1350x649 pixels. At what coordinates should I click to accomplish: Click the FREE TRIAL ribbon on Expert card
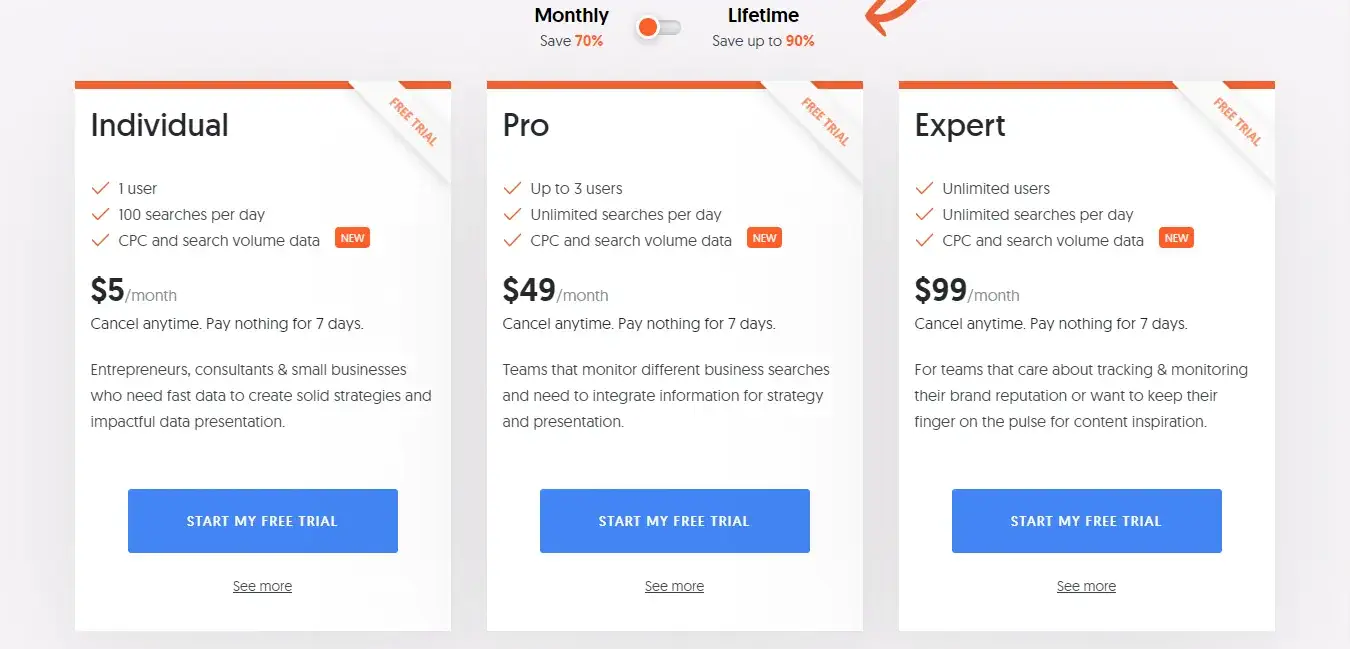click(x=1237, y=121)
